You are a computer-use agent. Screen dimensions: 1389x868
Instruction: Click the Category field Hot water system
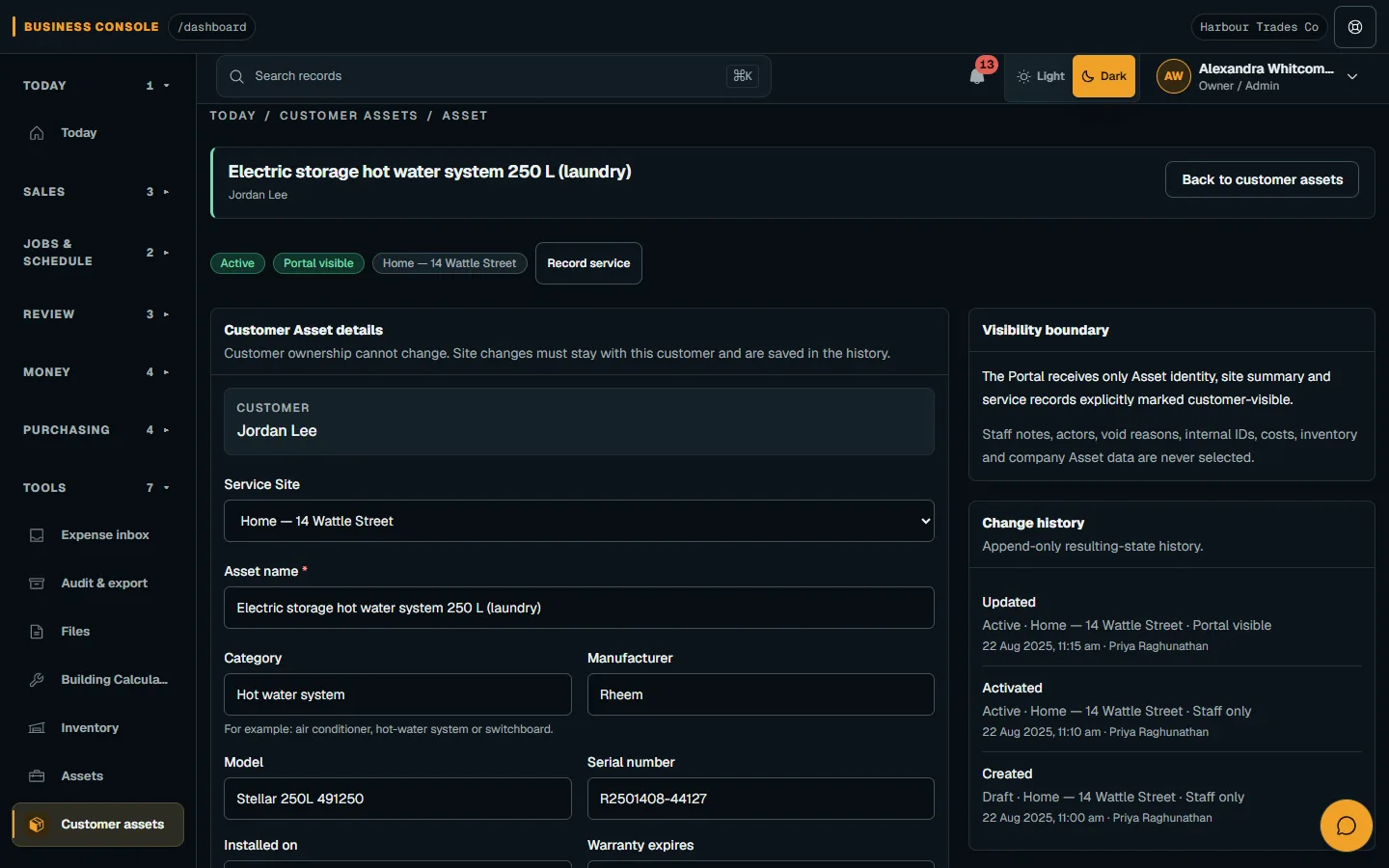[397, 694]
